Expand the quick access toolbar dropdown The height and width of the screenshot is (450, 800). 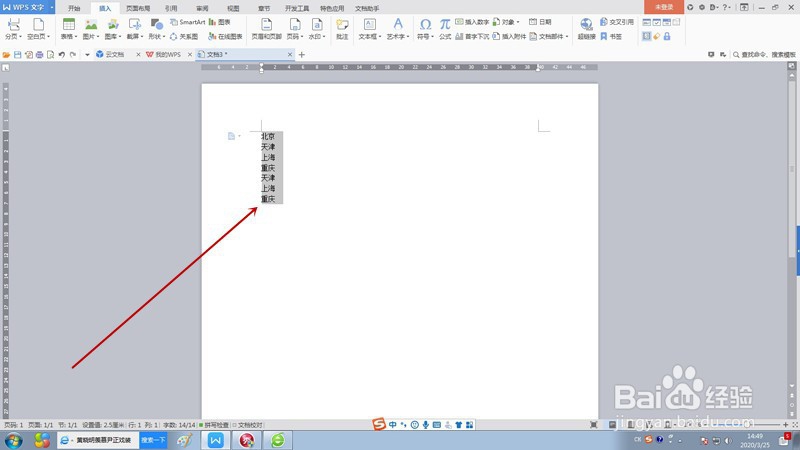(87, 55)
